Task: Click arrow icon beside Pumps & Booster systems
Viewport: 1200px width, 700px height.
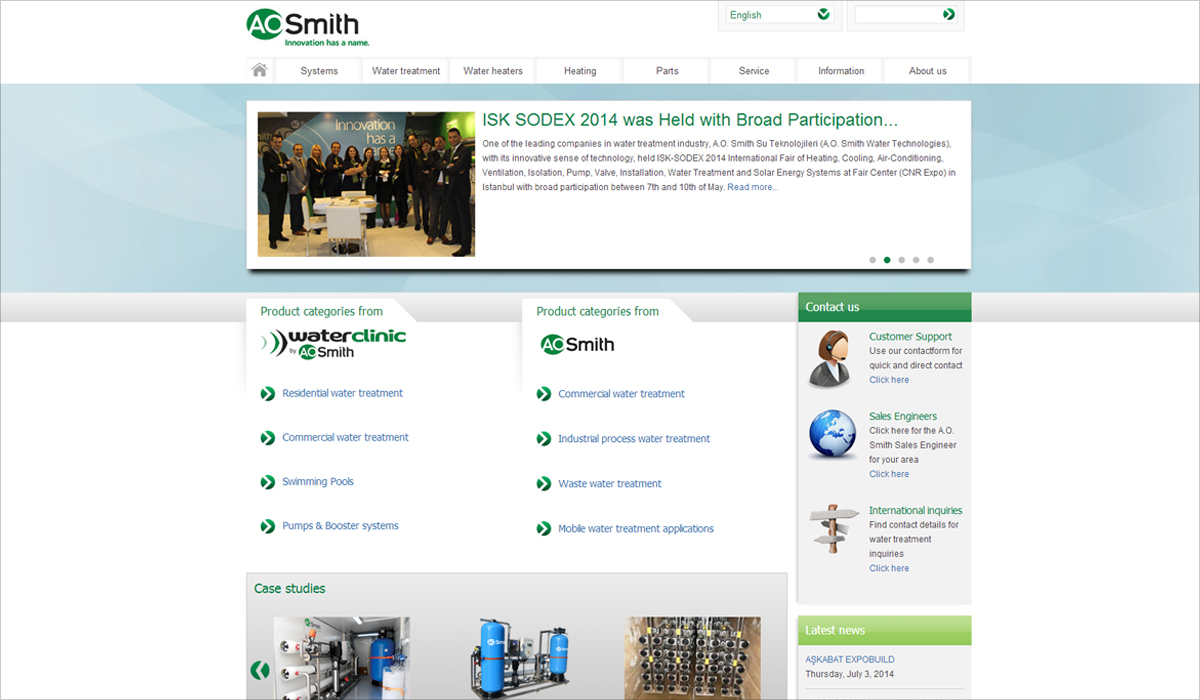Action: tap(268, 526)
